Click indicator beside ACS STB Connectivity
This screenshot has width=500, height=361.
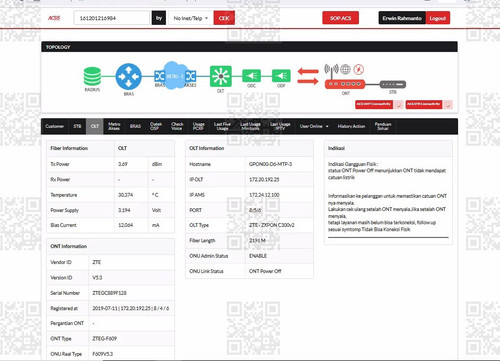(x=448, y=105)
